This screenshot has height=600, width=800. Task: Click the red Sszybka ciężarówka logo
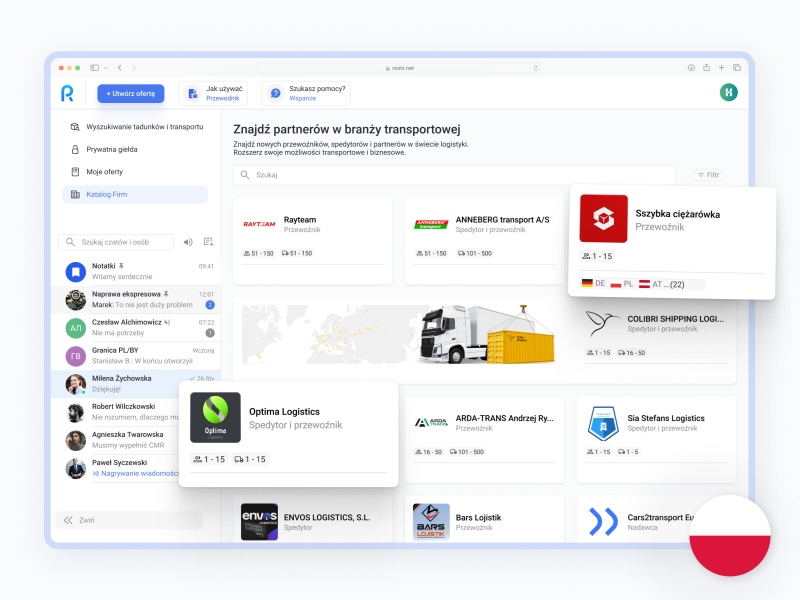coord(604,218)
